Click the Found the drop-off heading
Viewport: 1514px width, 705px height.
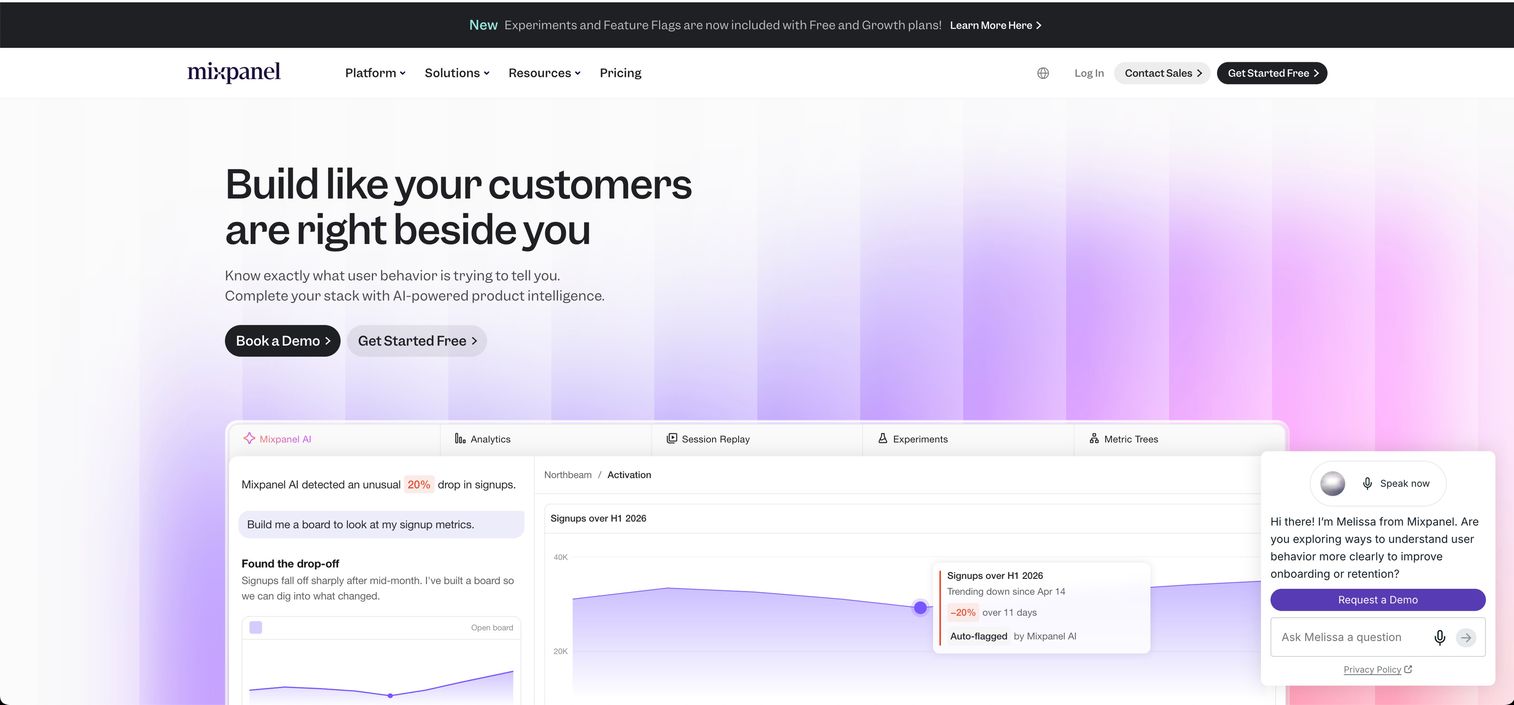tap(290, 563)
